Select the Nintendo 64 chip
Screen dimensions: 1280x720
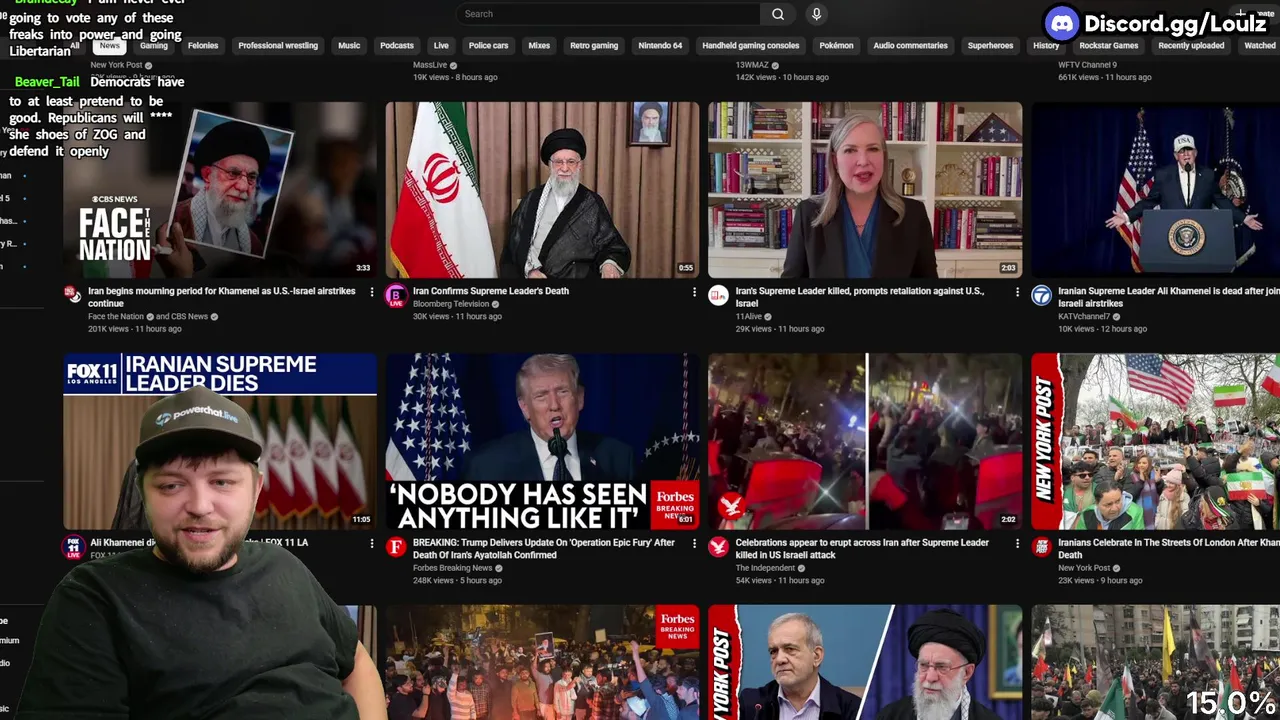(x=660, y=46)
